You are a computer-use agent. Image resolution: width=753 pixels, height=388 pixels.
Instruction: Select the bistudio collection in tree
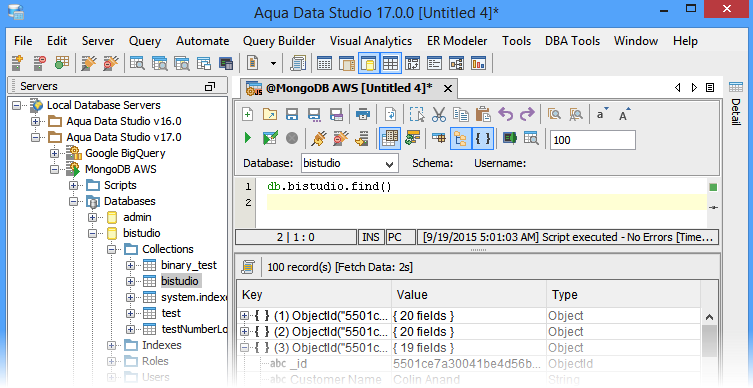[x=180, y=281]
